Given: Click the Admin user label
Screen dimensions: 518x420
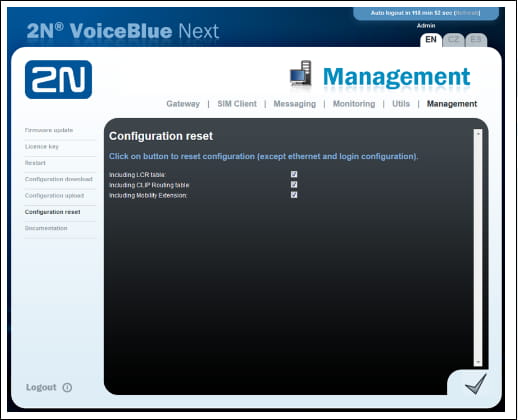Looking at the screenshot, I should coord(426,26).
